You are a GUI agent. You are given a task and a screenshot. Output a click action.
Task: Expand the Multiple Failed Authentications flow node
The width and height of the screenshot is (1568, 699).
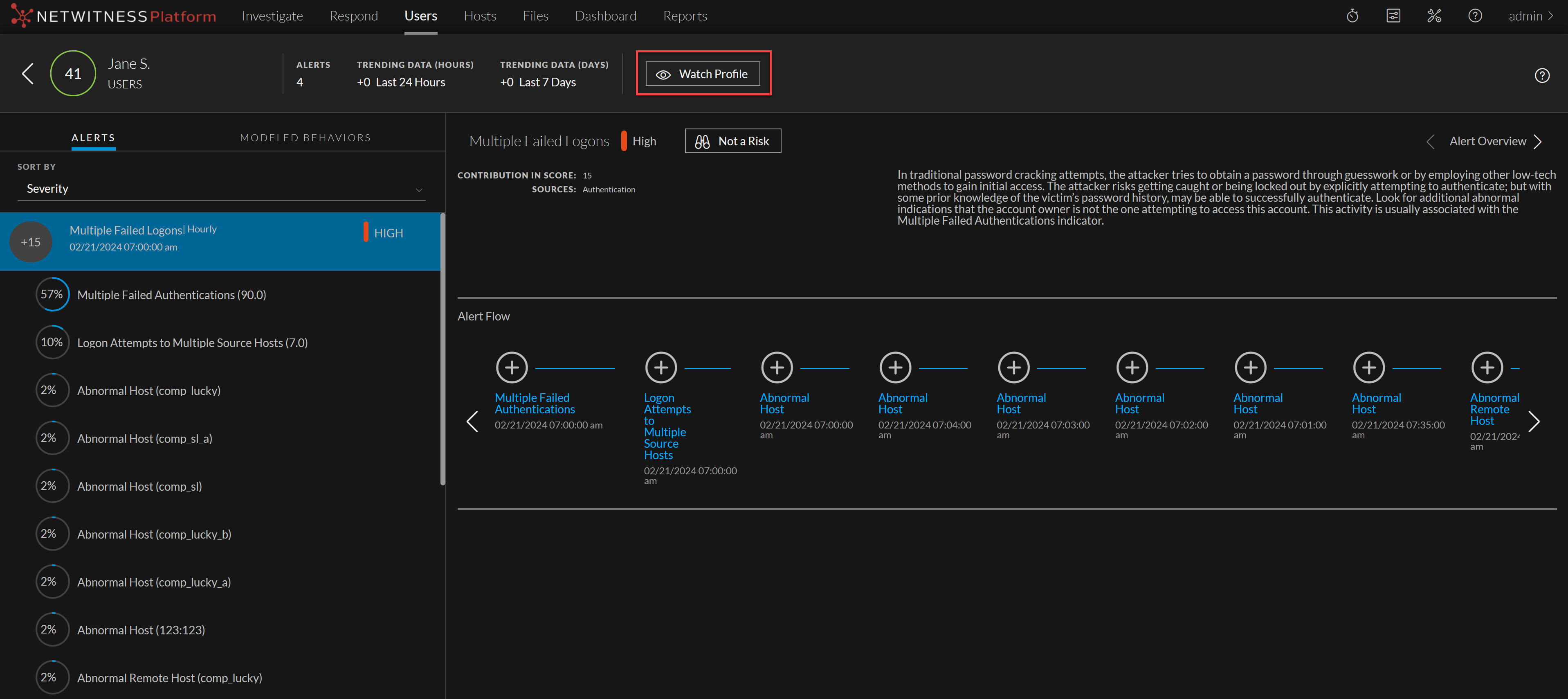511,367
